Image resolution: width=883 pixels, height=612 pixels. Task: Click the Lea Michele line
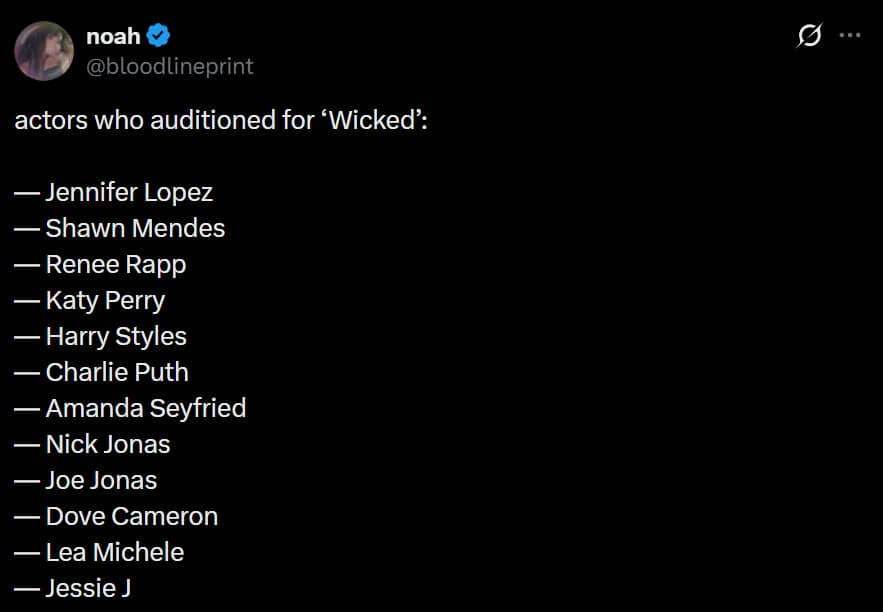click(114, 552)
